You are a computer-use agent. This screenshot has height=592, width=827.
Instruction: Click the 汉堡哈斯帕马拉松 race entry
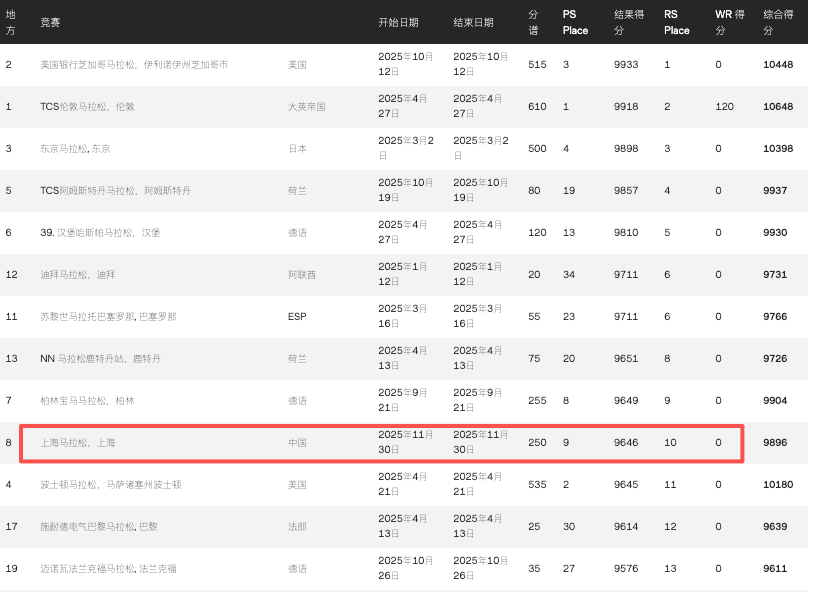(100, 233)
